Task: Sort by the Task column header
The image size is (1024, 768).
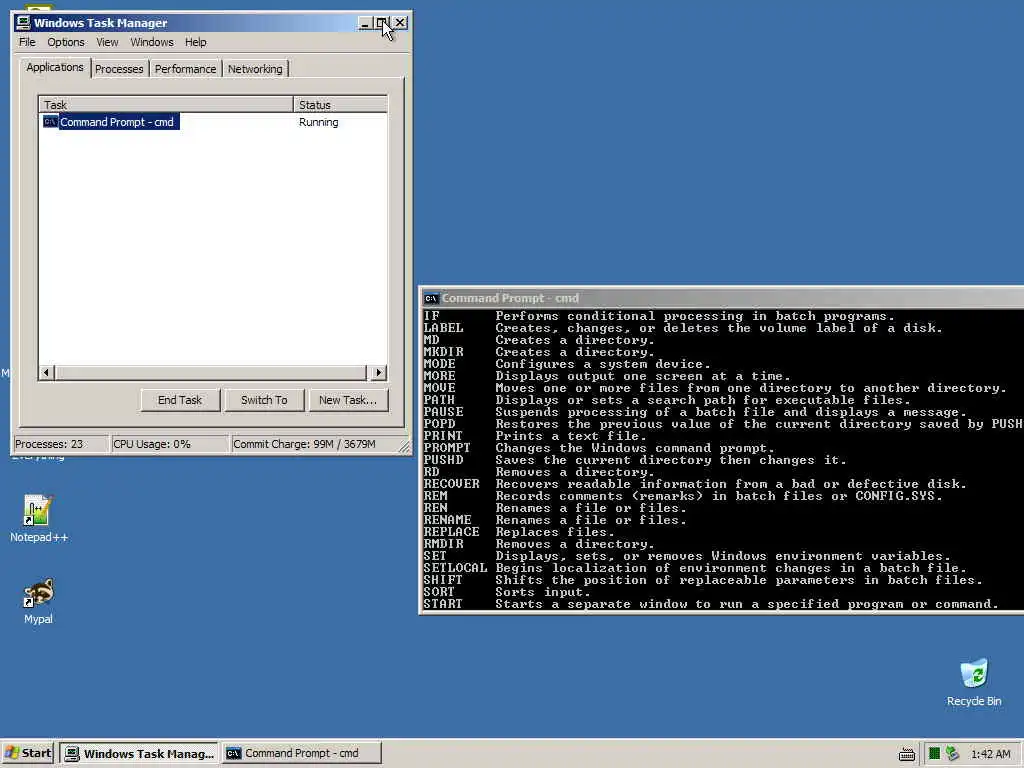Action: (x=166, y=104)
